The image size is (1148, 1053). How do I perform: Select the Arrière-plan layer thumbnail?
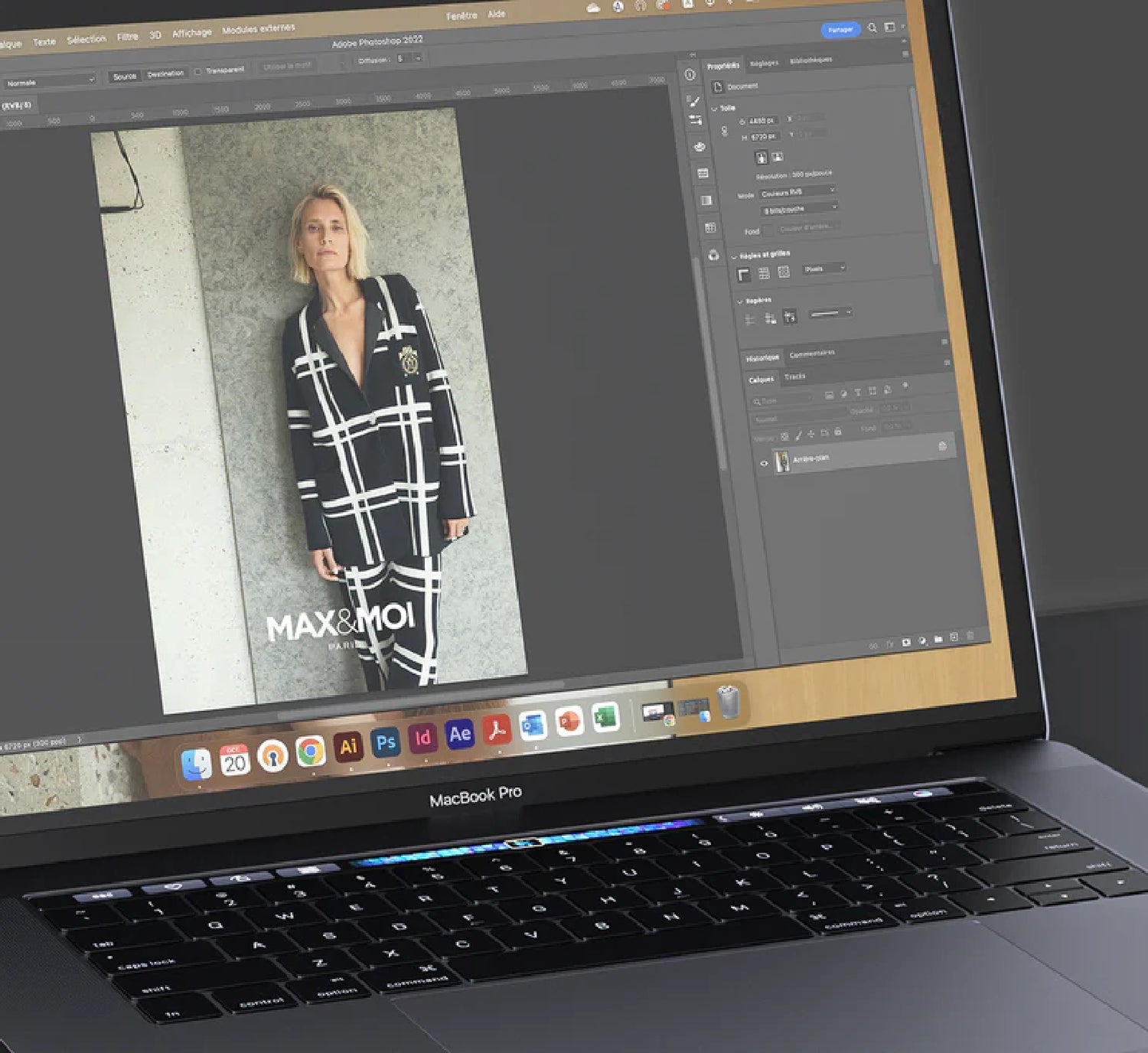click(782, 461)
